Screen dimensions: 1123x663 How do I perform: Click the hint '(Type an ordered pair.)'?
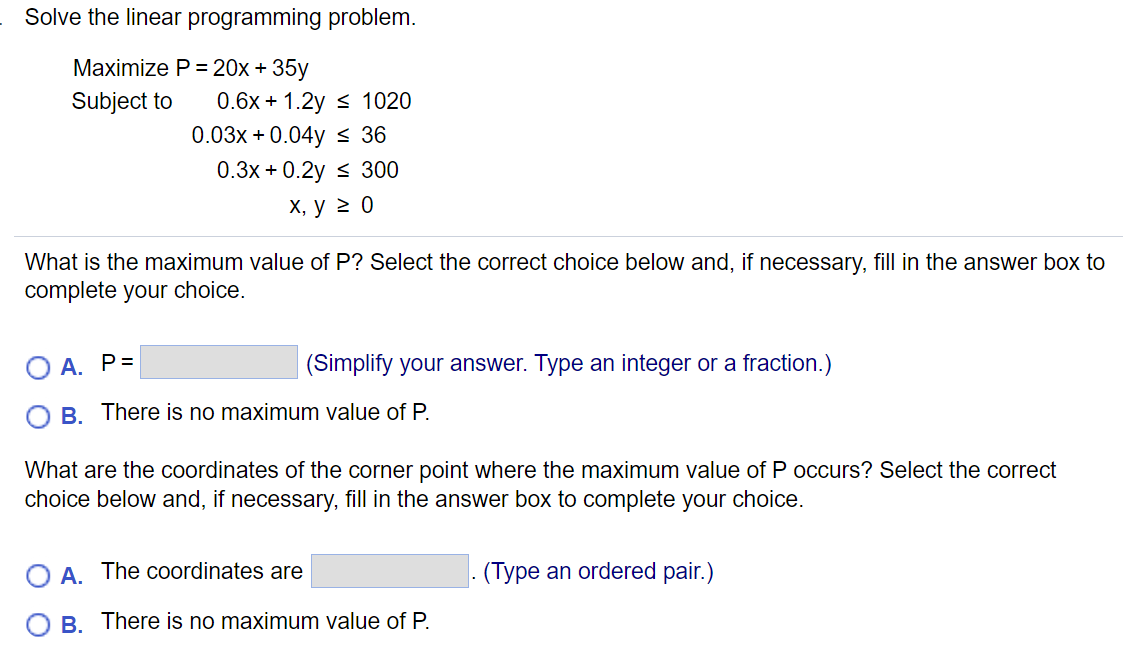coord(599,571)
